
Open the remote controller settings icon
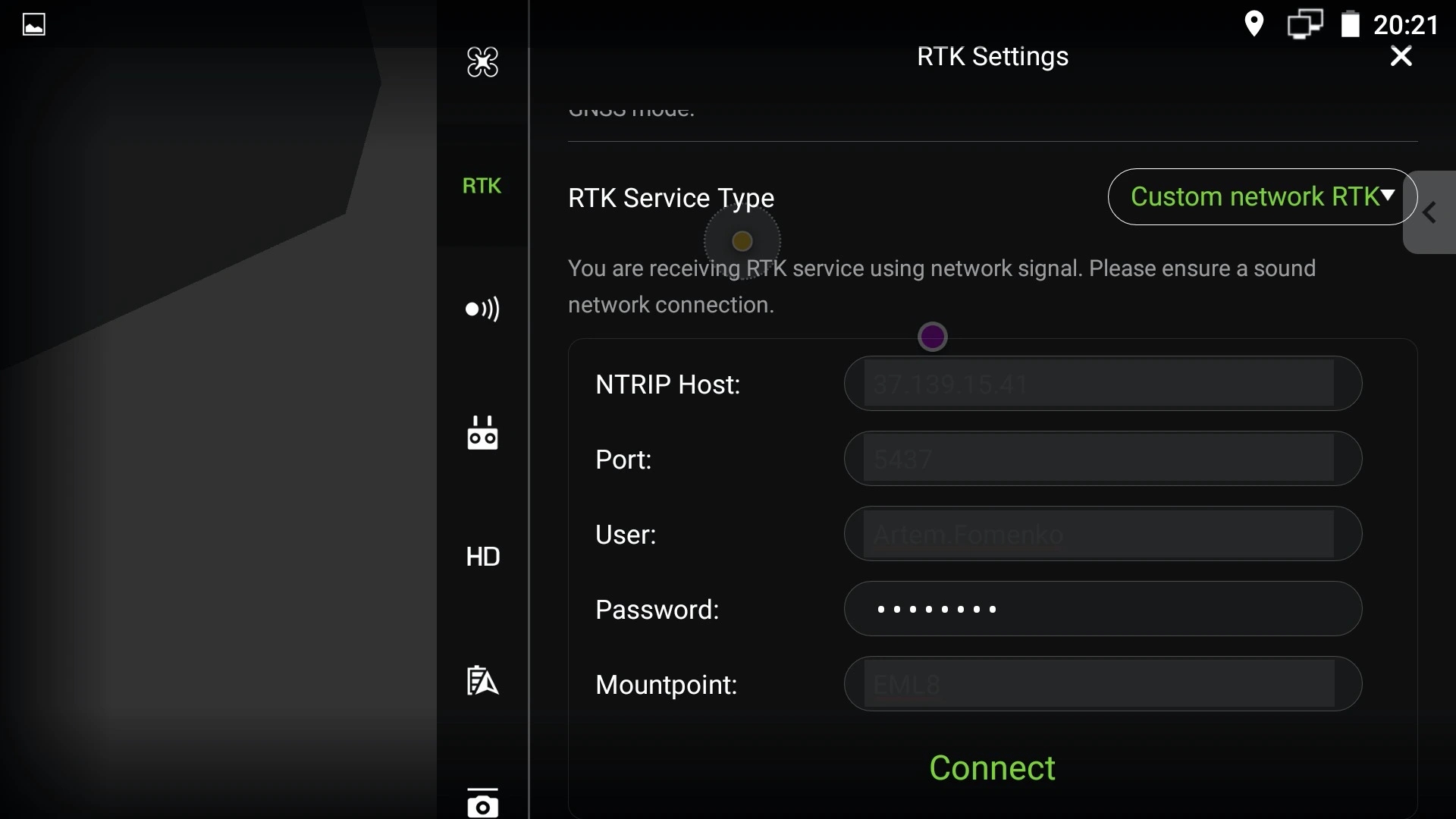pyautogui.click(x=482, y=432)
